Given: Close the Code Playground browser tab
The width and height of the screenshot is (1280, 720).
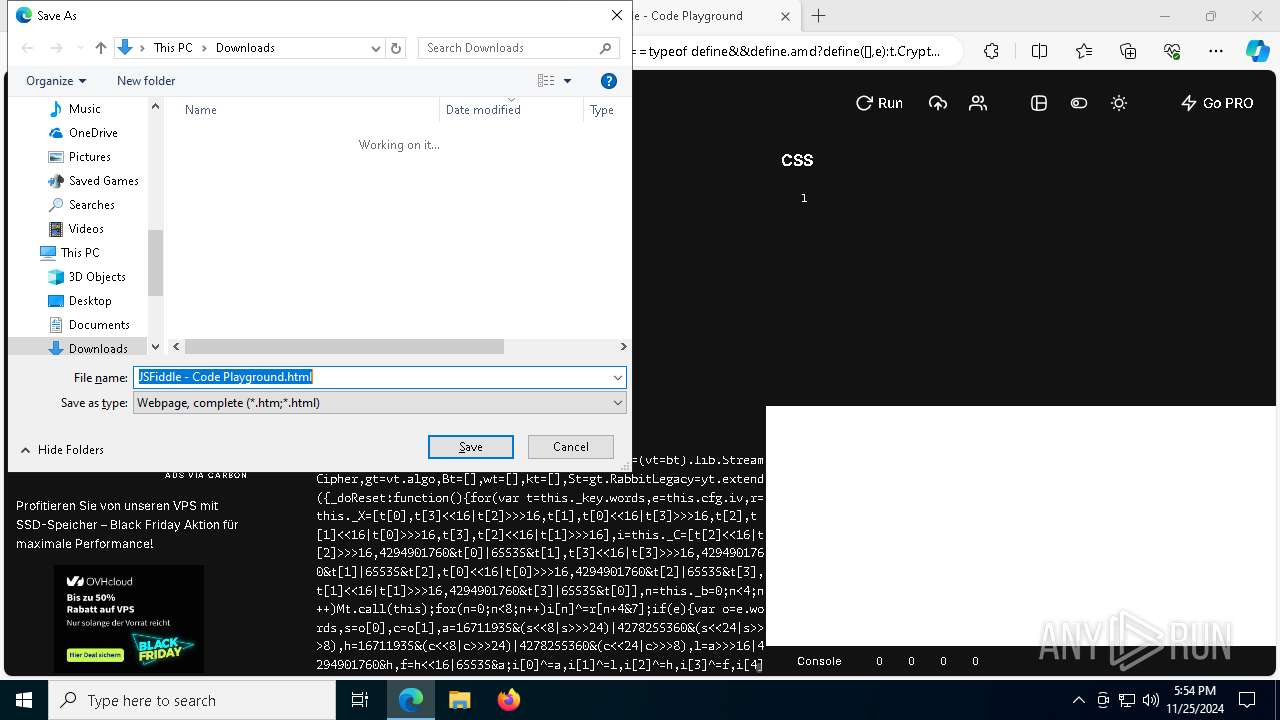Looking at the screenshot, I should click(785, 16).
